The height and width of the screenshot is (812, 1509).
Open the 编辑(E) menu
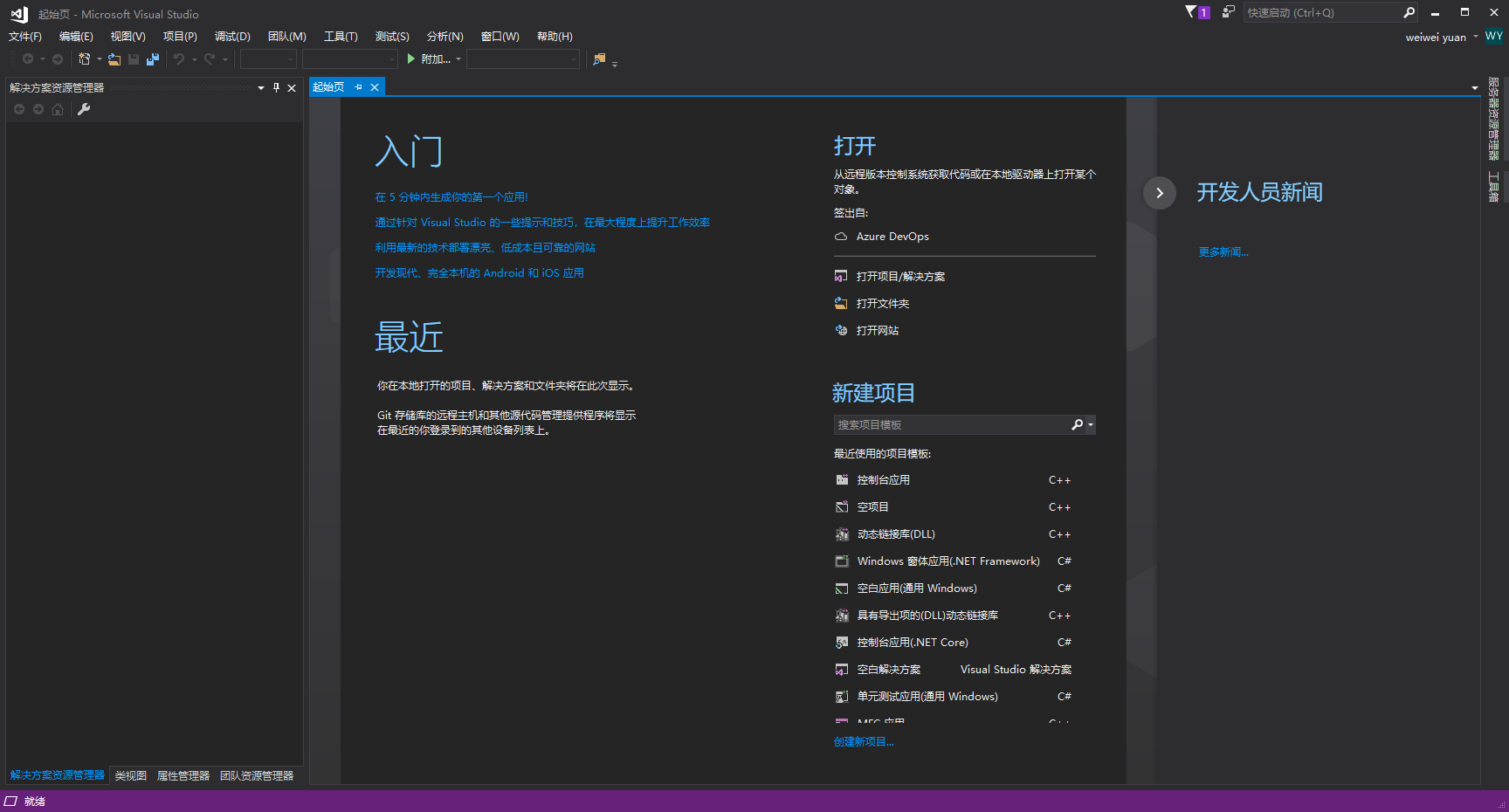(76, 36)
